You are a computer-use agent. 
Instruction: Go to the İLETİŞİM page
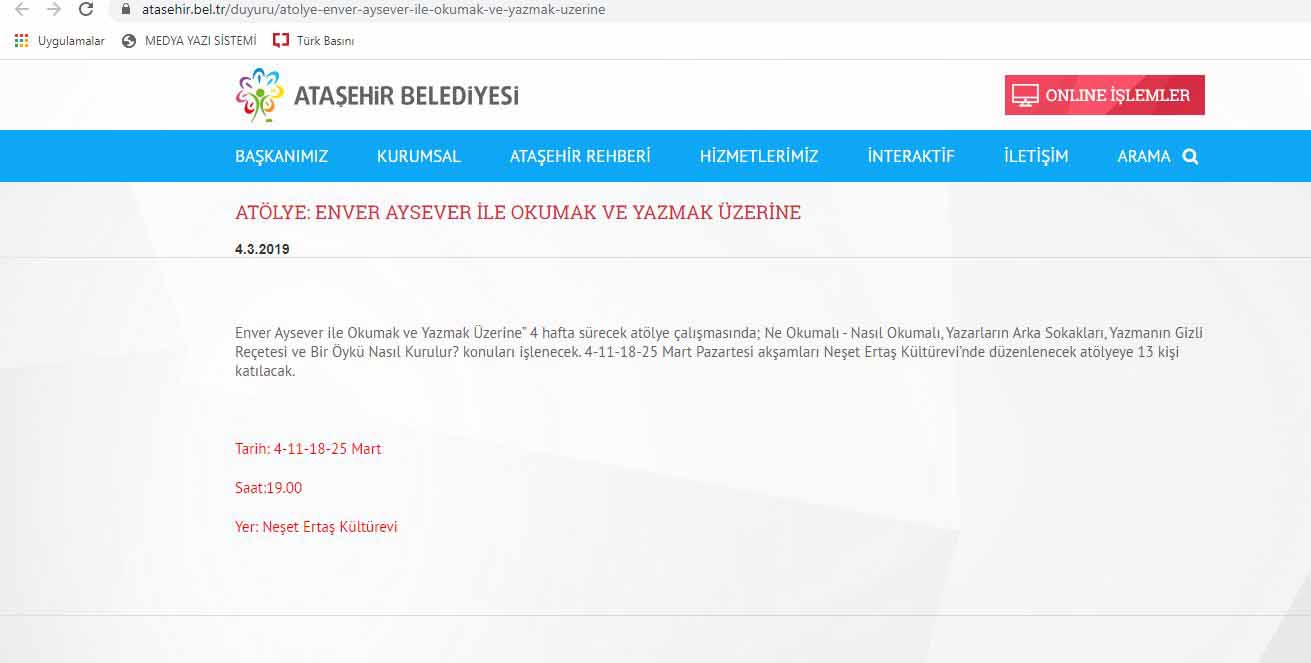click(1036, 156)
